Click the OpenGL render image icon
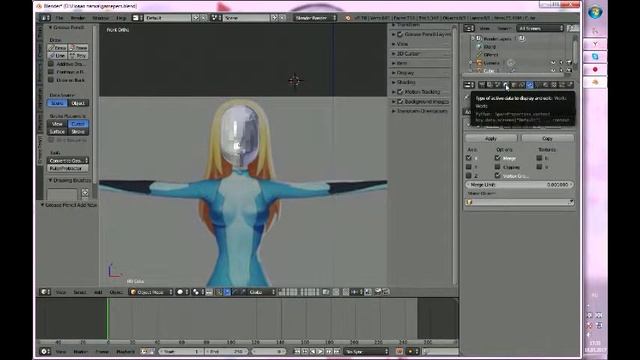 coord(378,292)
